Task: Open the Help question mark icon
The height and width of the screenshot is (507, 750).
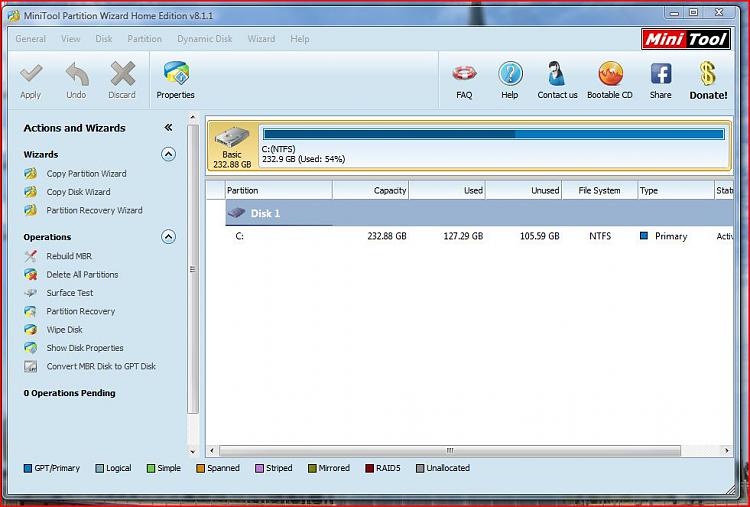Action: 510,74
